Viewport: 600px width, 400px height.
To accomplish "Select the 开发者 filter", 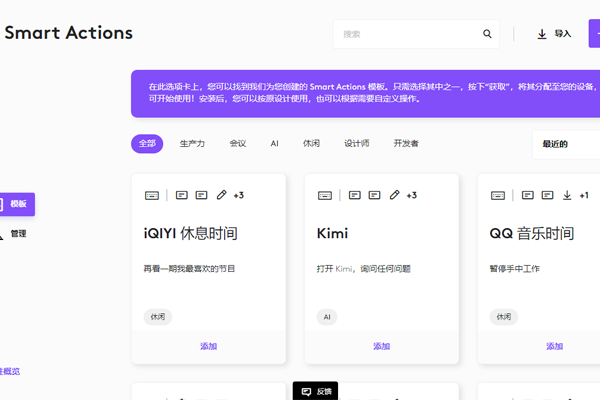I will 406,144.
